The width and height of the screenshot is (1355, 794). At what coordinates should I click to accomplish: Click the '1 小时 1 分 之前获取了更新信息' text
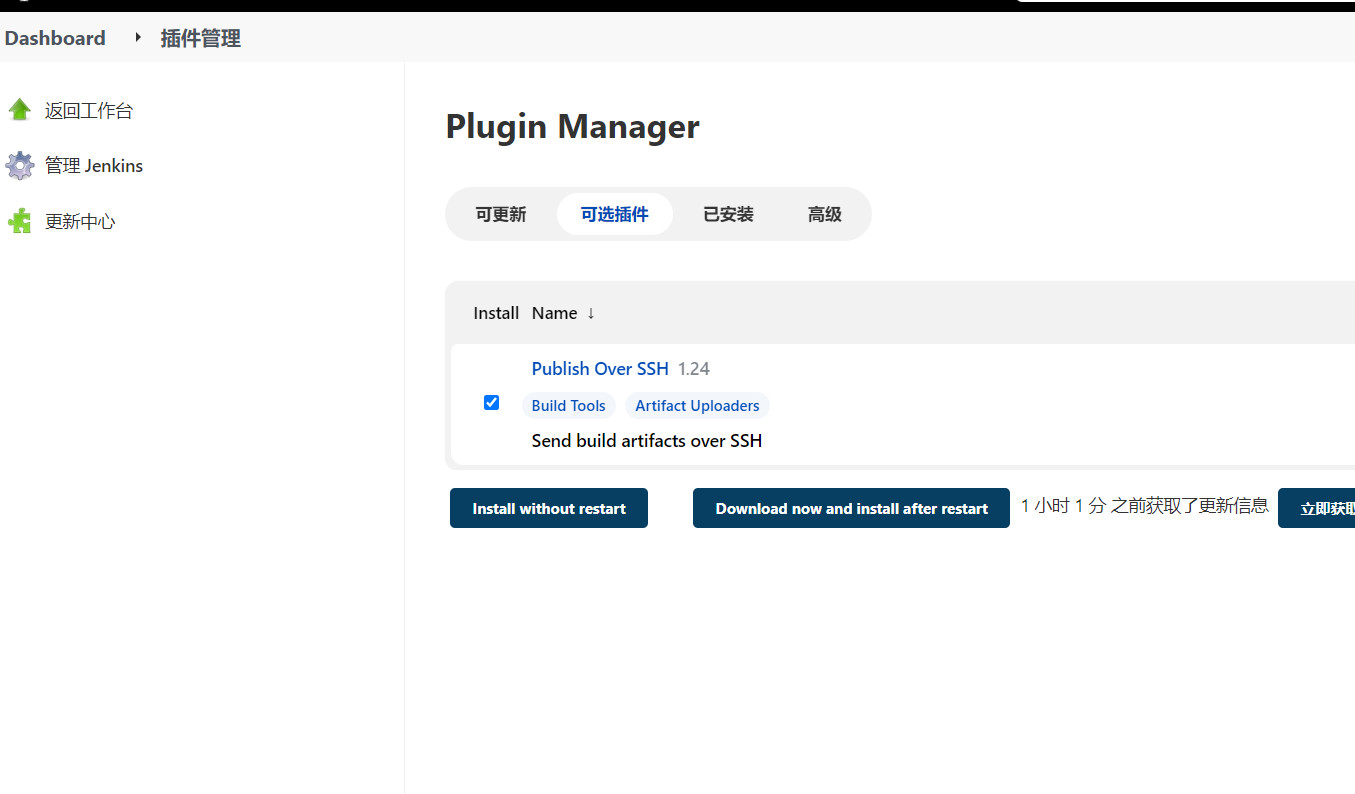pos(1145,506)
